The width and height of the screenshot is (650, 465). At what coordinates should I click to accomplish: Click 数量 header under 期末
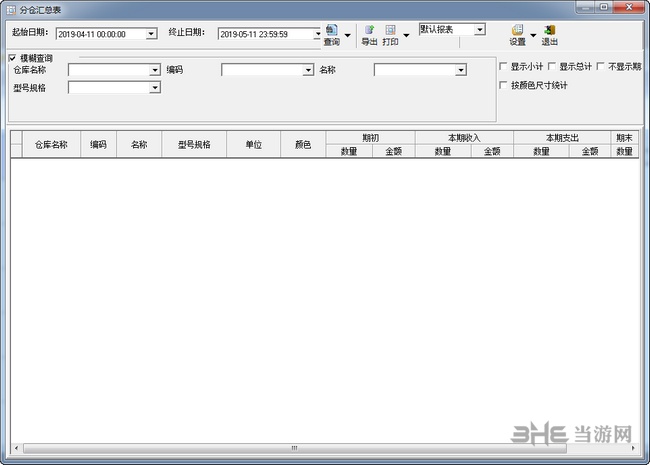coord(624,151)
